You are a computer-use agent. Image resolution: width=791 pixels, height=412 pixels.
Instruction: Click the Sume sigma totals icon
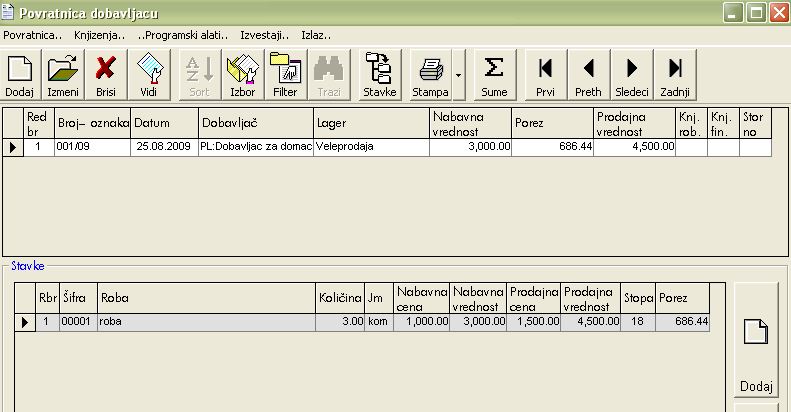pos(493,75)
